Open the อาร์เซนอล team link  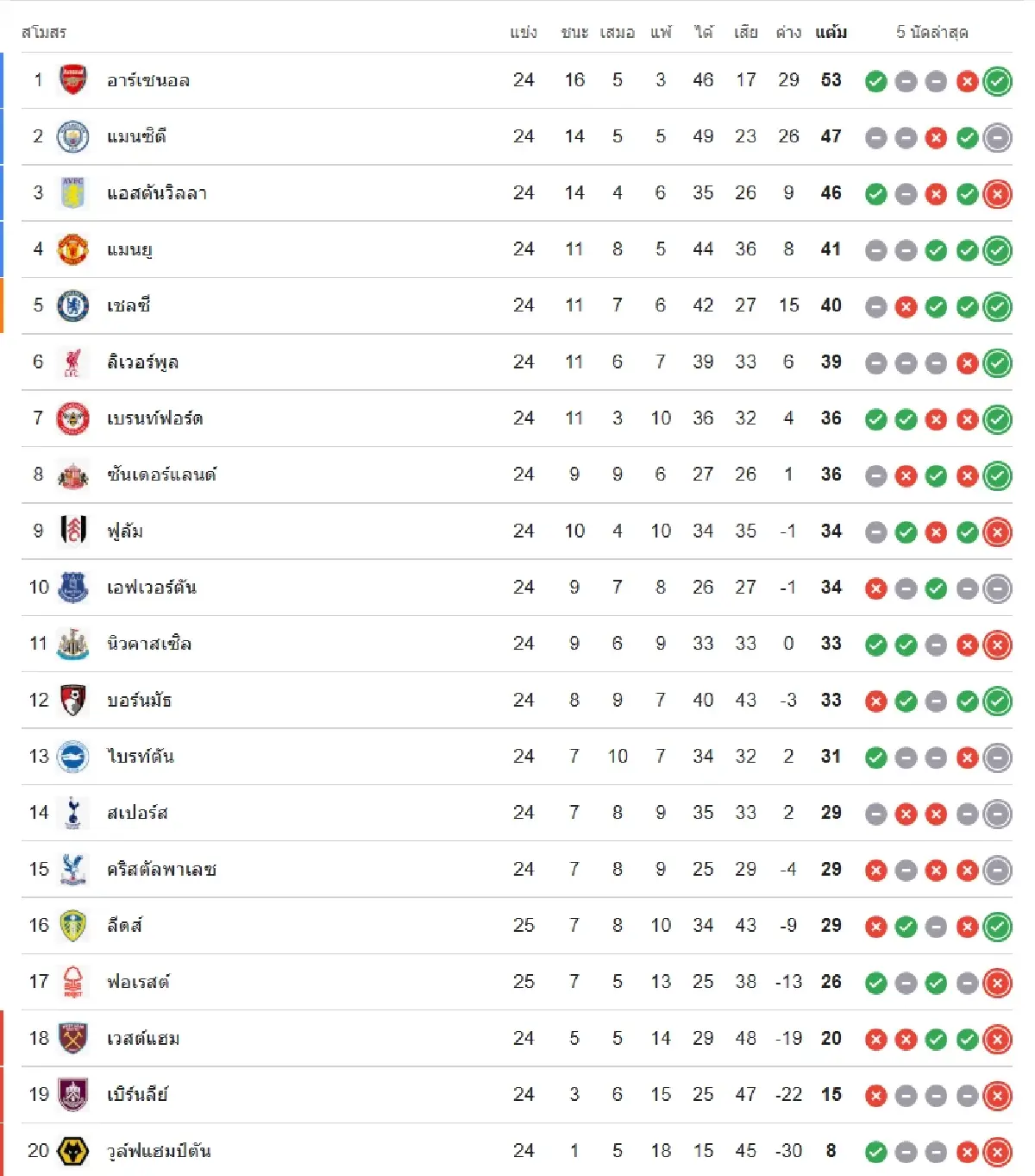[147, 80]
